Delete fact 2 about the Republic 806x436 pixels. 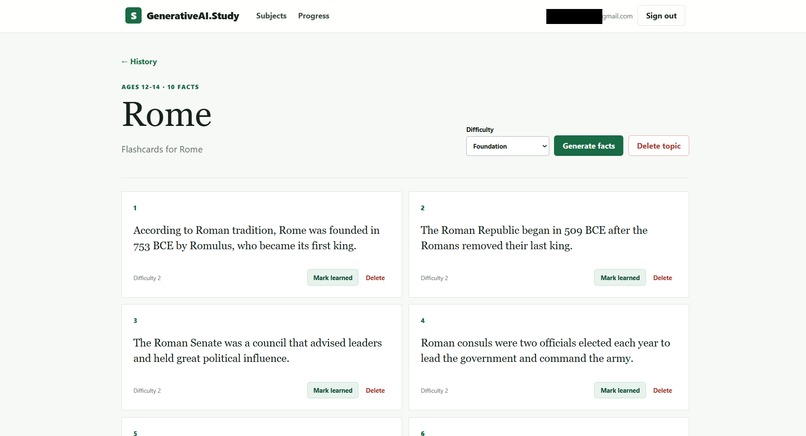point(663,278)
